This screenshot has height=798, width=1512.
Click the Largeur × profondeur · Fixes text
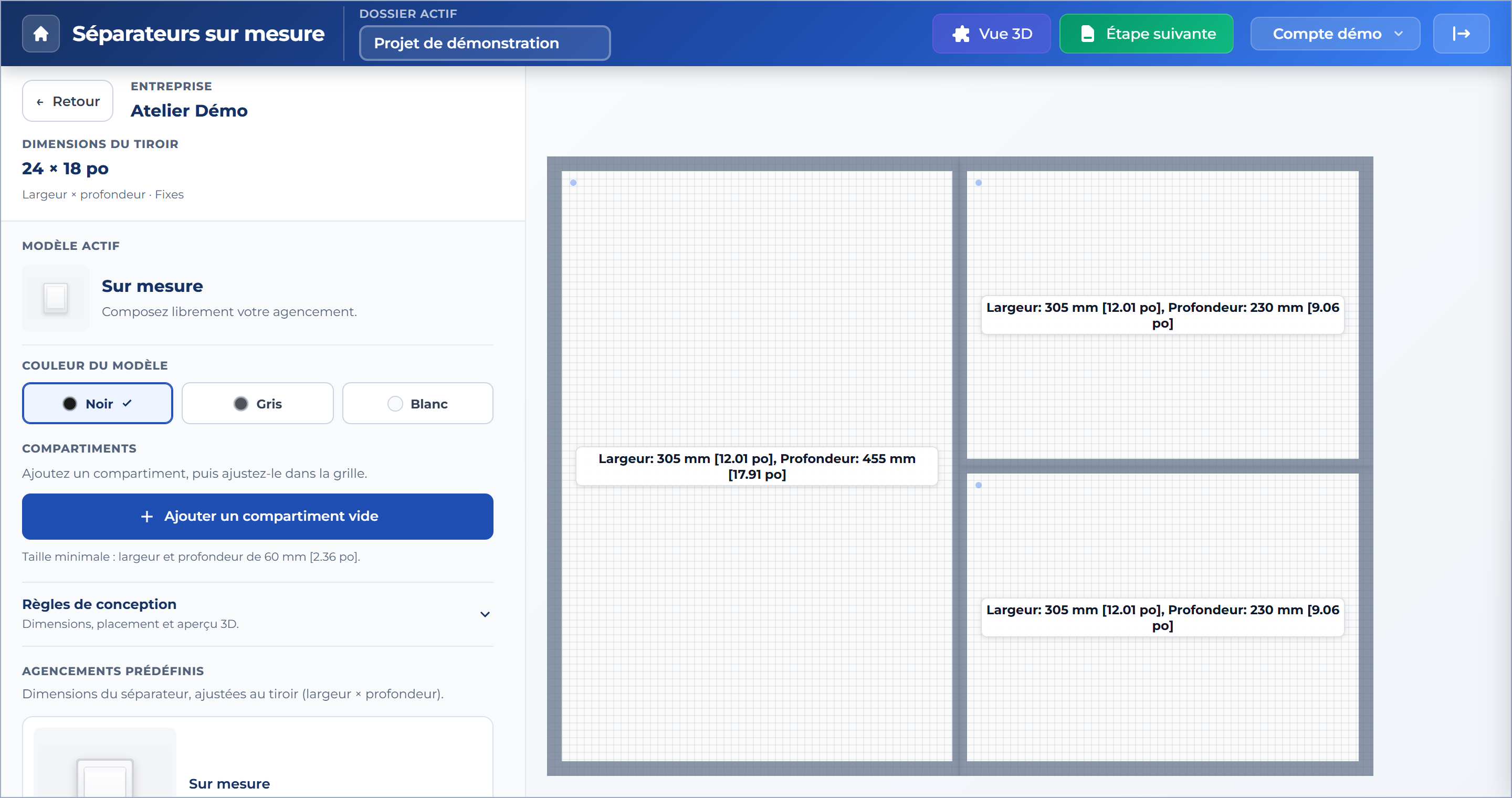[103, 194]
